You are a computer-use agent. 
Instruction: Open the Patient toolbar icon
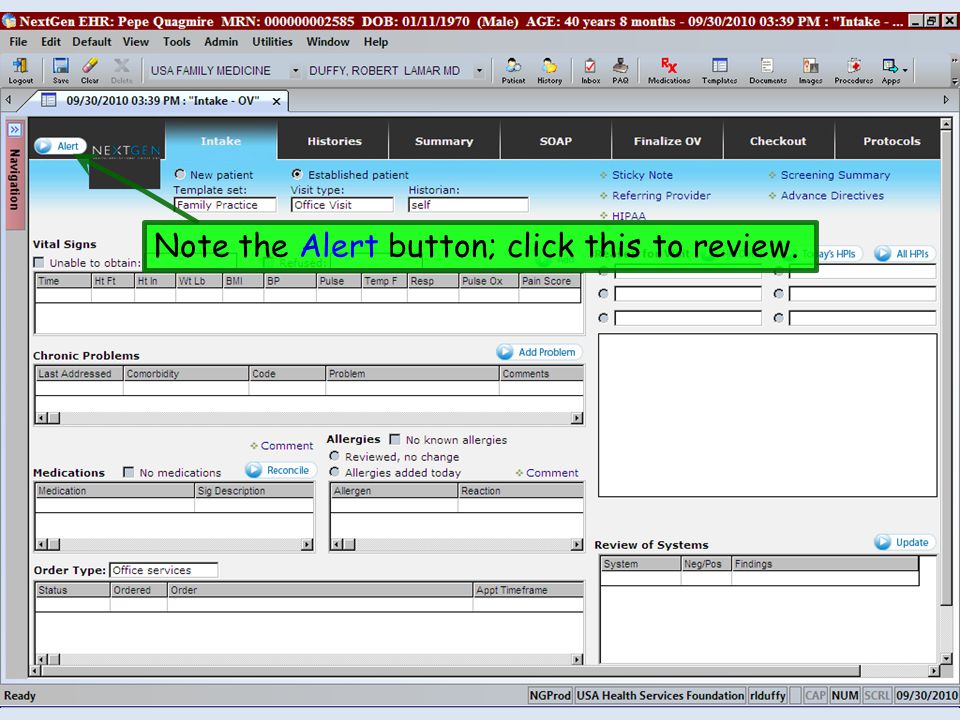[x=513, y=70]
